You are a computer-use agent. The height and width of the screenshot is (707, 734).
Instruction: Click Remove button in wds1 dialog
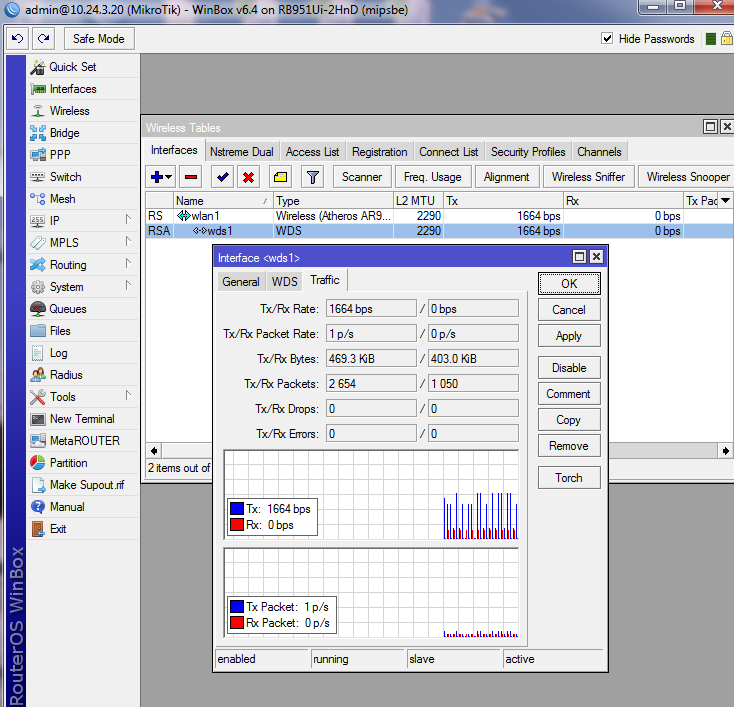569,446
